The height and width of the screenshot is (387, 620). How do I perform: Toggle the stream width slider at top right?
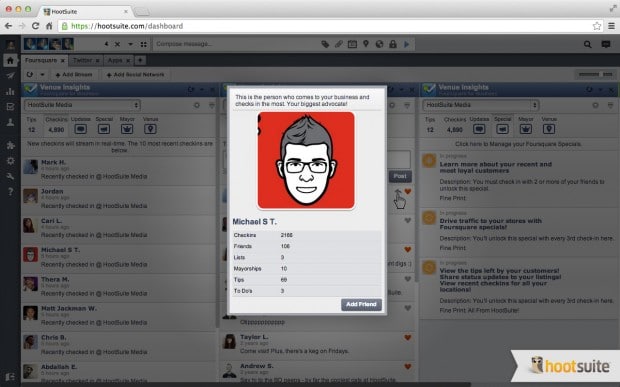coord(595,74)
